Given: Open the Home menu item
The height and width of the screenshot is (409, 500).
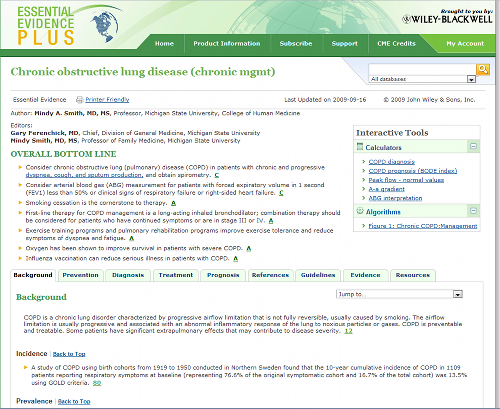Looking at the screenshot, I should pyautogui.click(x=164, y=44).
